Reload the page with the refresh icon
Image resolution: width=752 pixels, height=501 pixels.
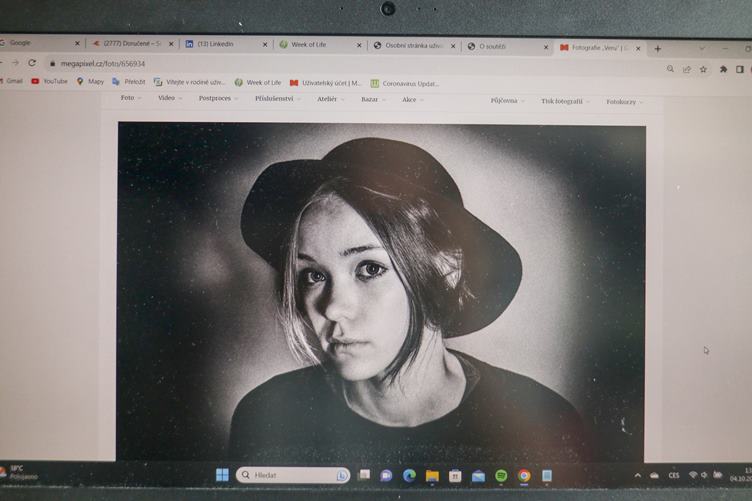click(x=32, y=63)
